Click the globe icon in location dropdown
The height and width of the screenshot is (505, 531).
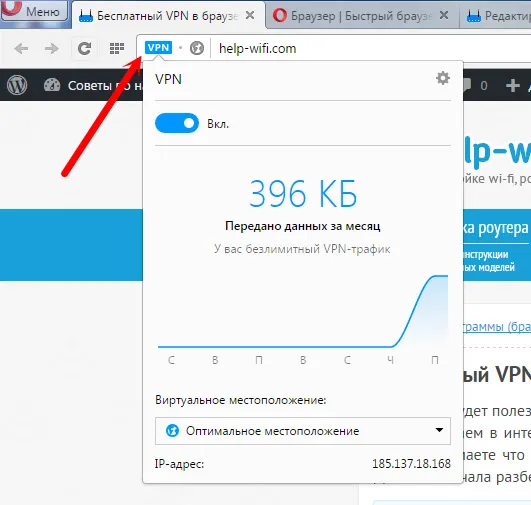click(x=172, y=431)
